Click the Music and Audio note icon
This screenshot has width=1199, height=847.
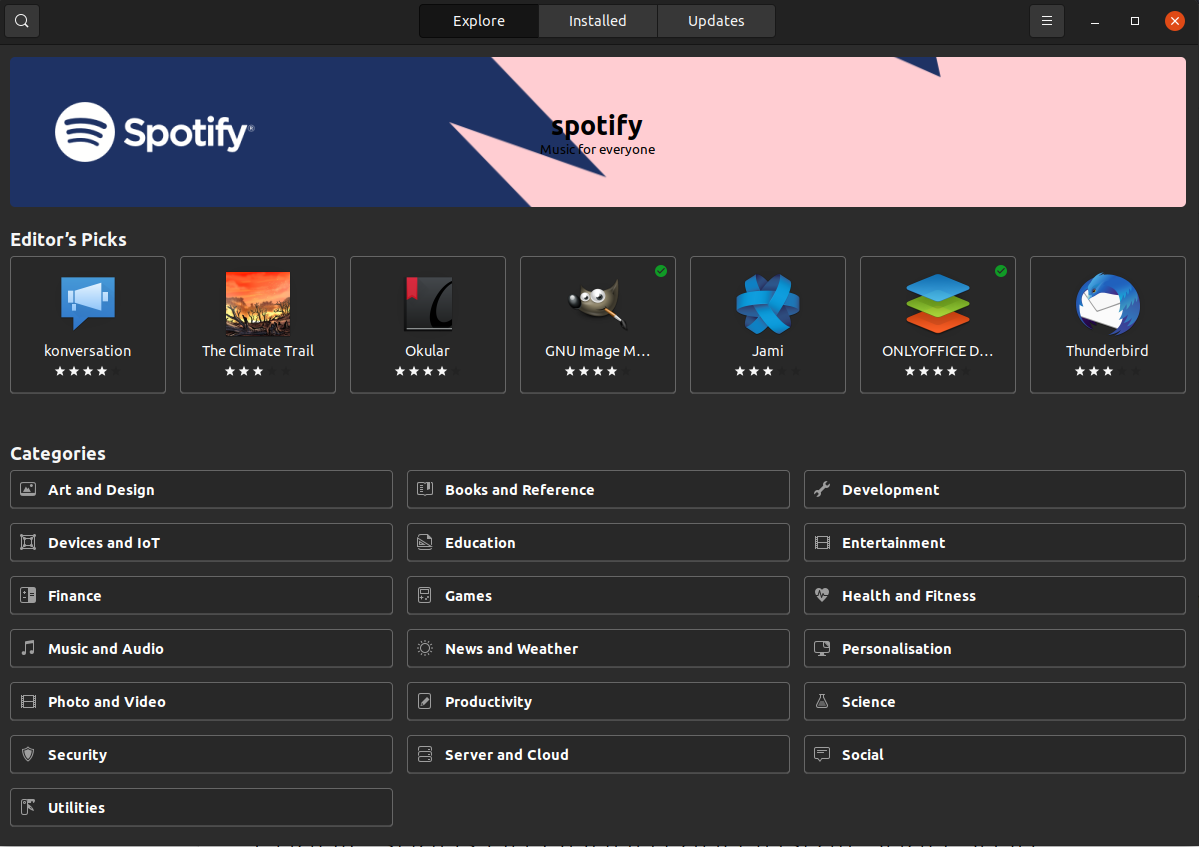[28, 647]
